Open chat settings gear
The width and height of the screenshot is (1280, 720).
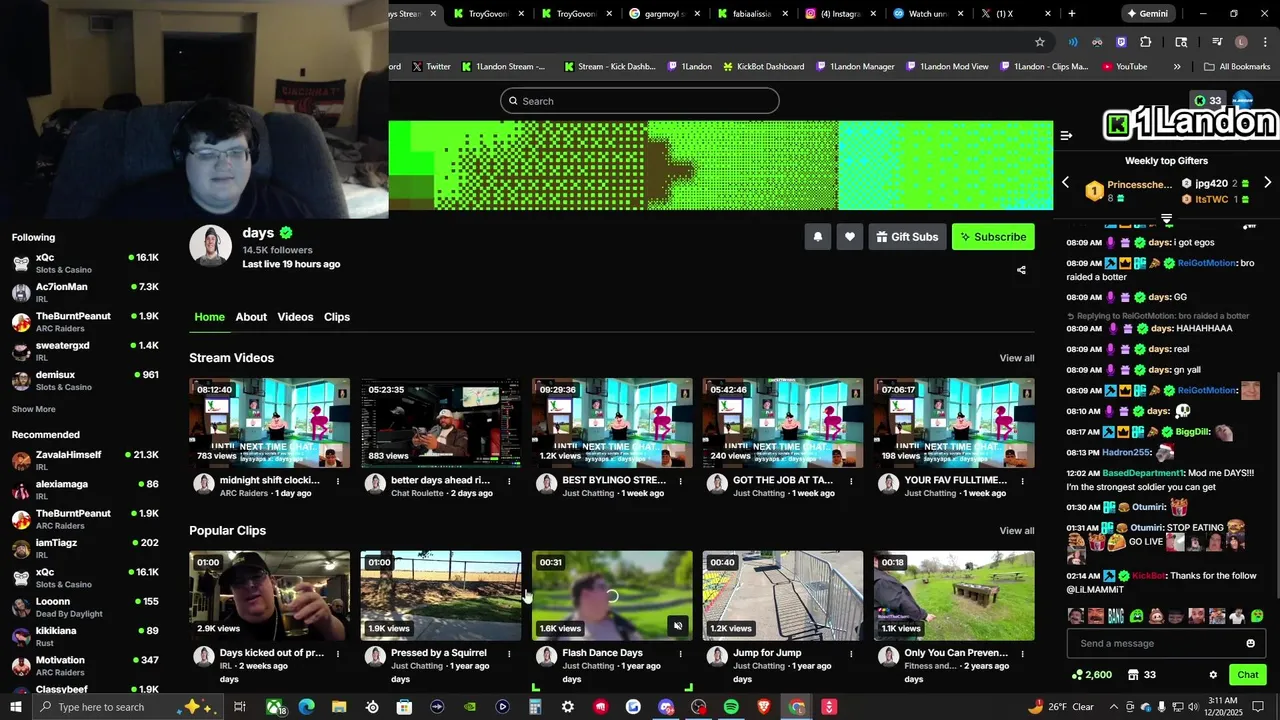pyautogui.click(x=1213, y=675)
